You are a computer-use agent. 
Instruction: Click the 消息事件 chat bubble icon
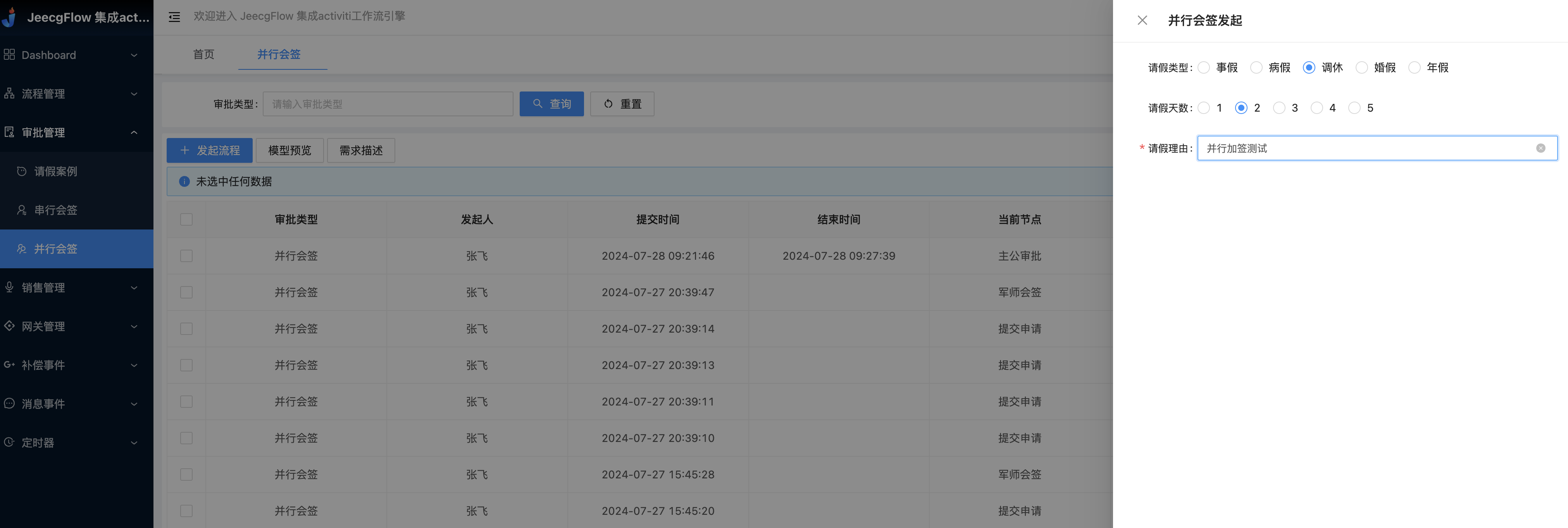pos(9,403)
